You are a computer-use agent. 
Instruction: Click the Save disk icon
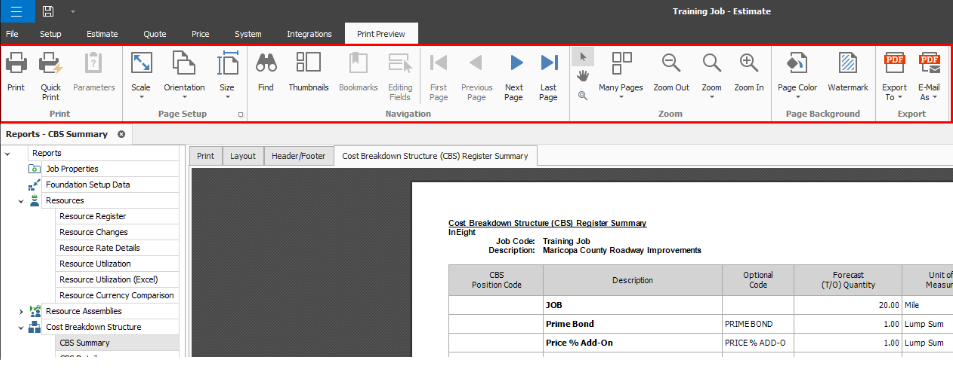(49, 11)
